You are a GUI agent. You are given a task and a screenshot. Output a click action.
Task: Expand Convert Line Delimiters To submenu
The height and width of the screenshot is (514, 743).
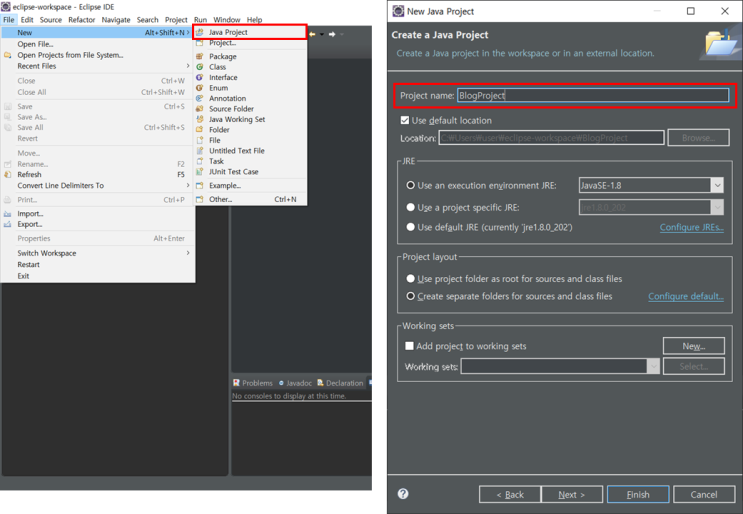[x=188, y=185]
